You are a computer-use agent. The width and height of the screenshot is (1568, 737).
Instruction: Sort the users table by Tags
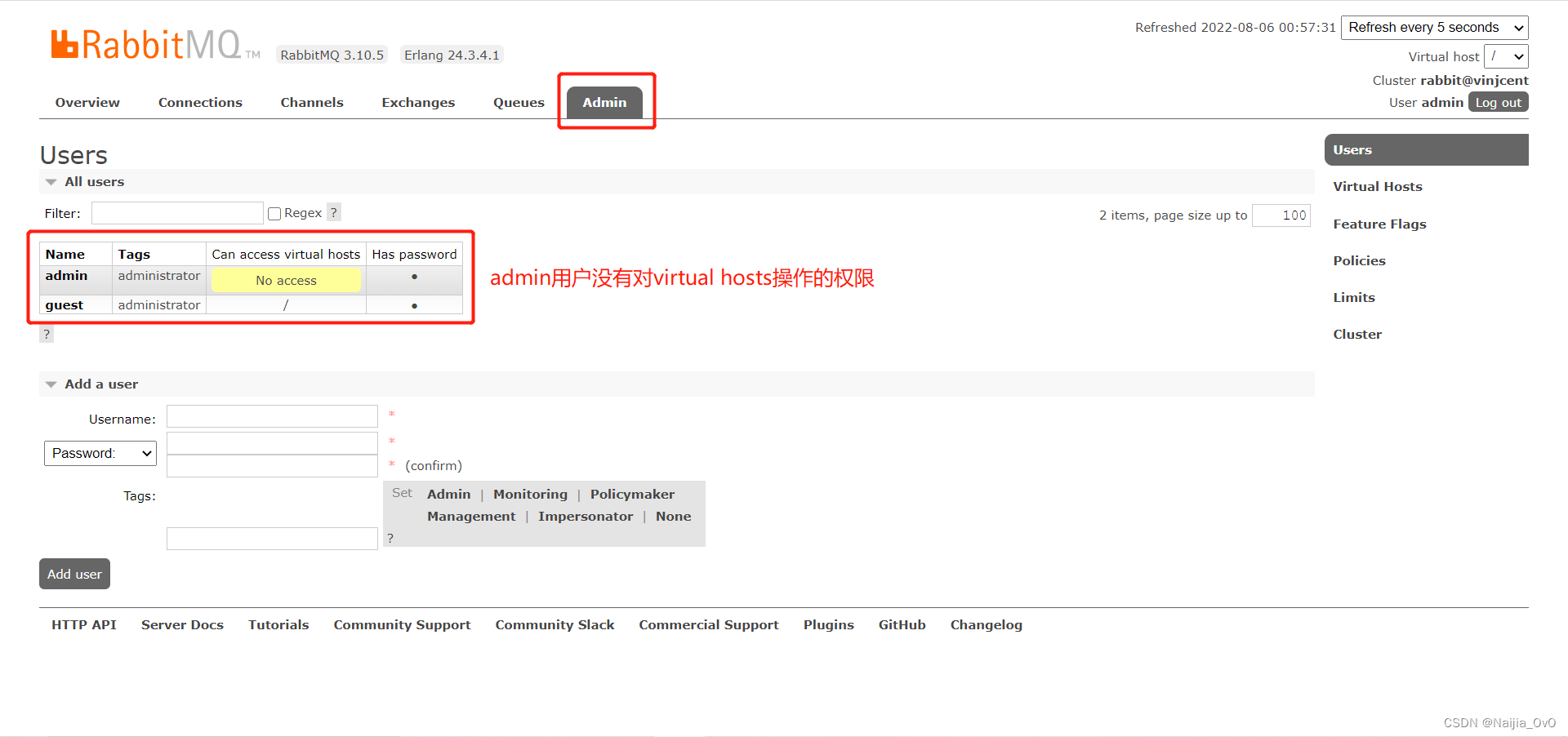coord(134,255)
